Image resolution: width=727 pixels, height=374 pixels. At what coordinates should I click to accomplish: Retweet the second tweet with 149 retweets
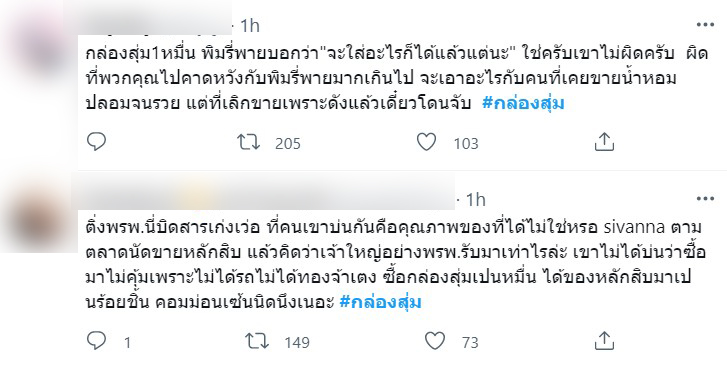pyautogui.click(x=257, y=342)
